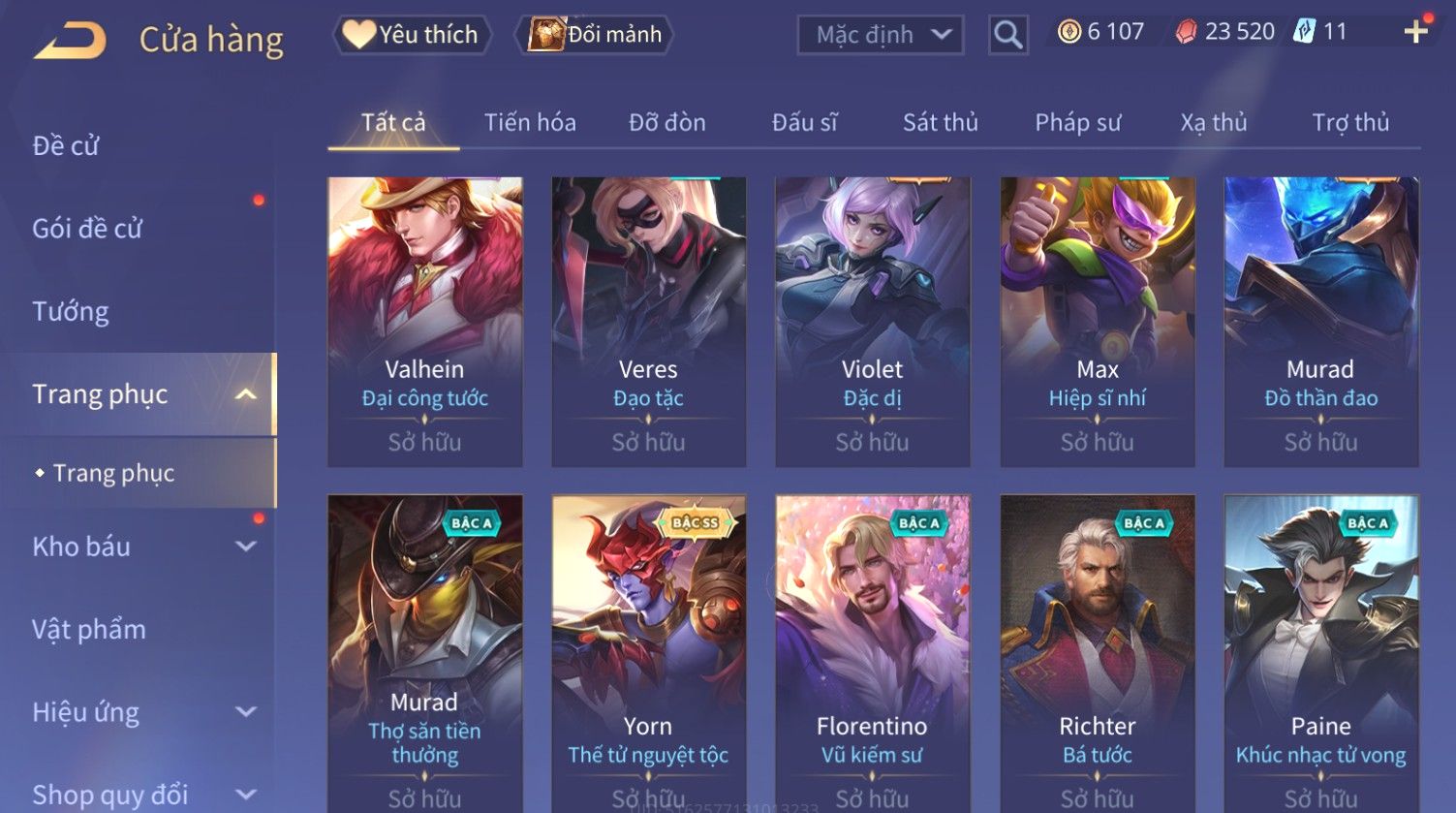Click the Đổi mảnh chest icon

pyautogui.click(x=545, y=34)
